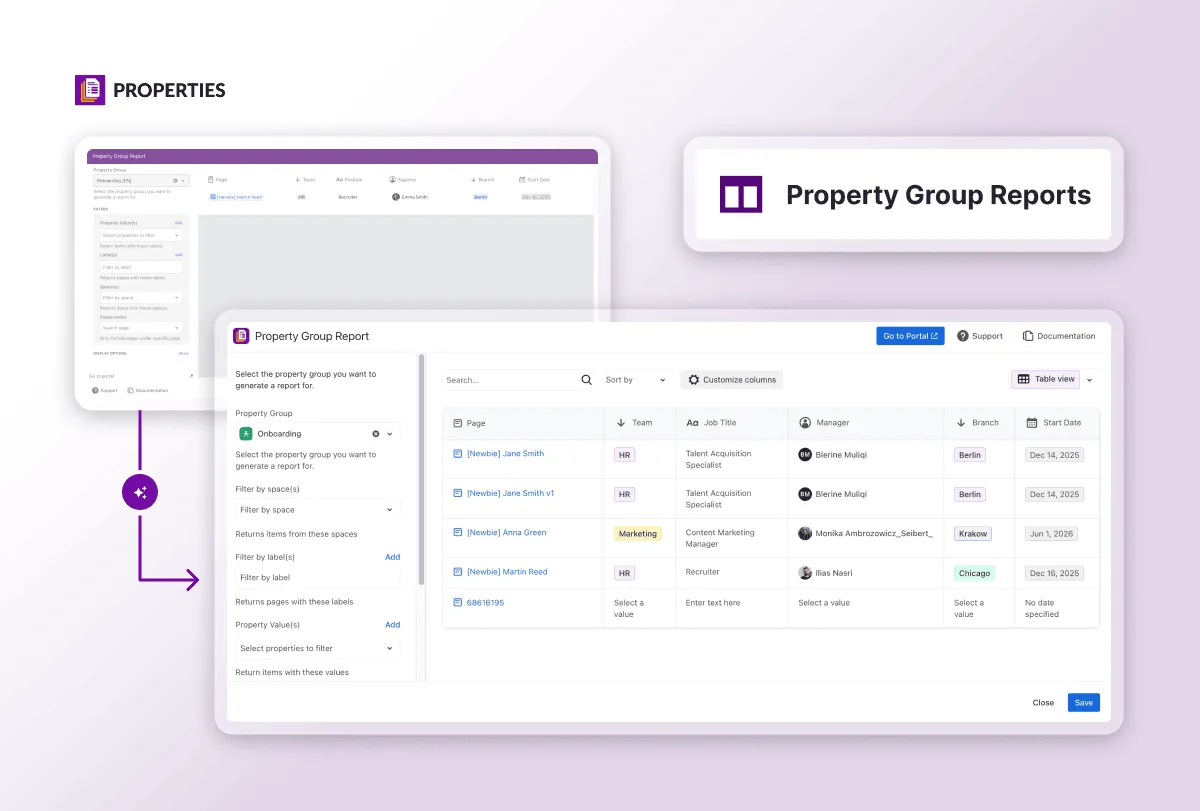Image resolution: width=1200 pixels, height=811 pixels.
Task: Open the [Newbie] Jane Smith v1 page link
Action: tap(510, 493)
